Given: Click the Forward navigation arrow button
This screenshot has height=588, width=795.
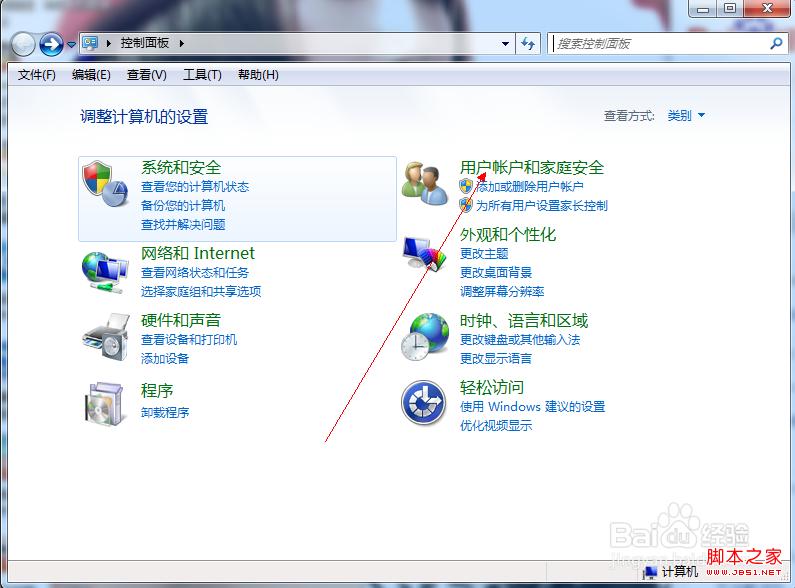Looking at the screenshot, I should [x=51, y=44].
